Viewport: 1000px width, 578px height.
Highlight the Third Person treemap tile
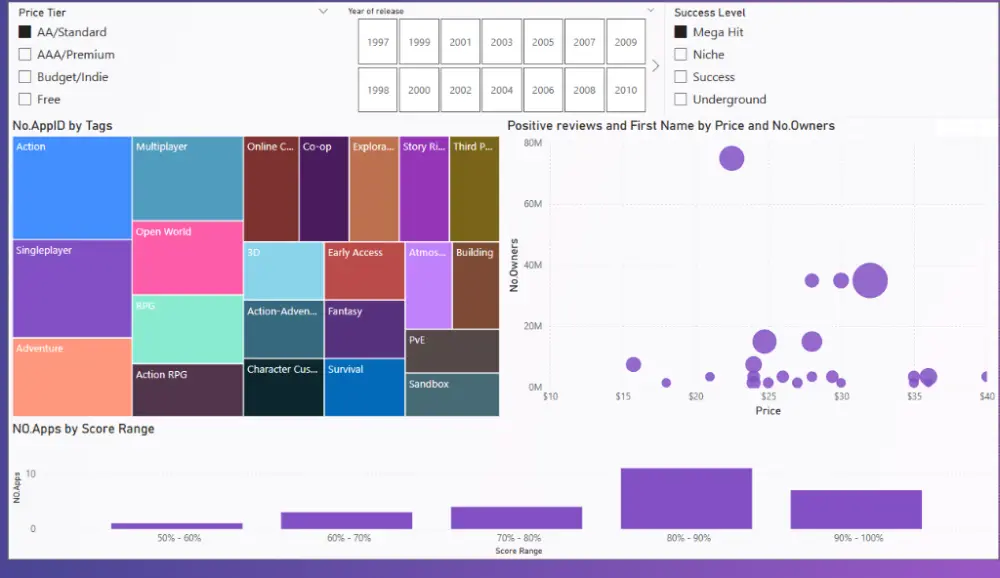[474, 189]
